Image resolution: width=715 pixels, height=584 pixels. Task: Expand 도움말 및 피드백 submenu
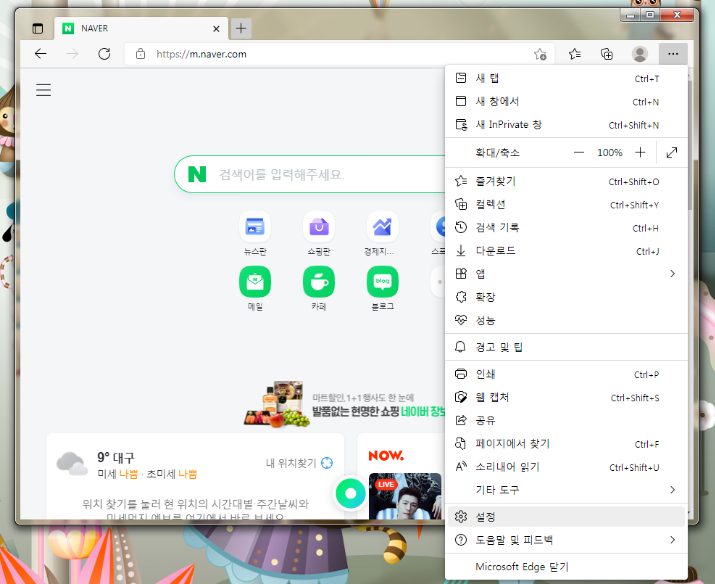pos(566,540)
